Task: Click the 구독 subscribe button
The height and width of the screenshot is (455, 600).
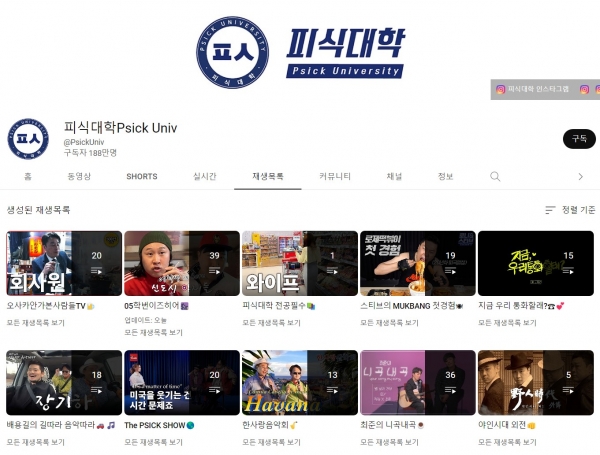Action: point(579,139)
